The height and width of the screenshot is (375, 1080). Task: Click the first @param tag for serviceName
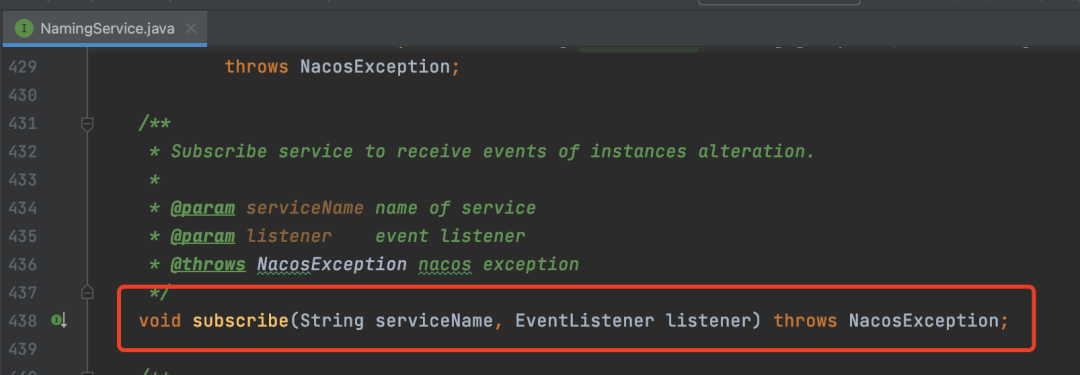pyautogui.click(x=203, y=208)
